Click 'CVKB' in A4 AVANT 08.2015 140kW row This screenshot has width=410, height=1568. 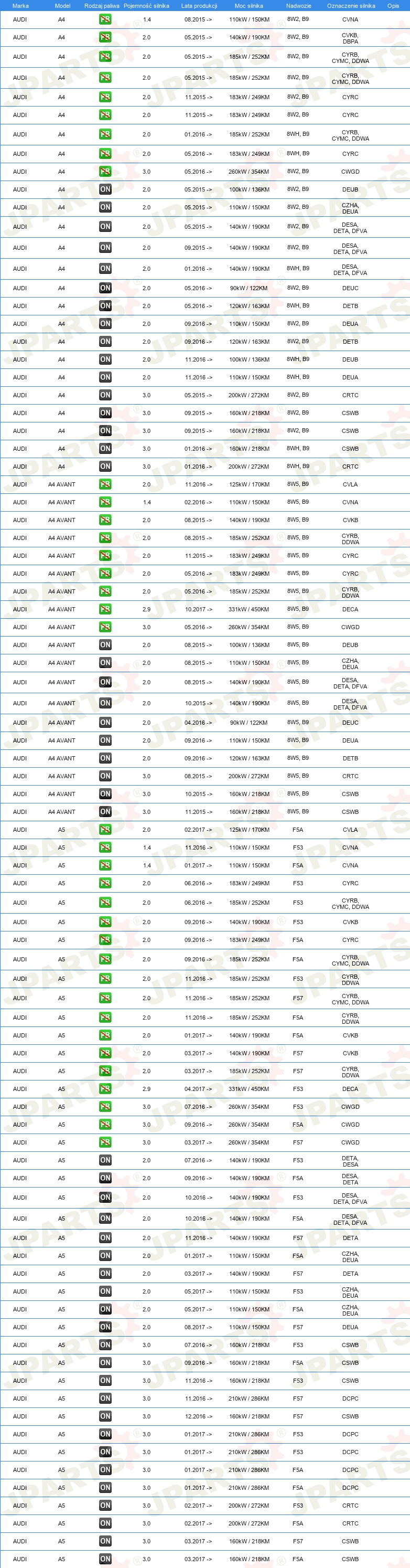tap(350, 520)
